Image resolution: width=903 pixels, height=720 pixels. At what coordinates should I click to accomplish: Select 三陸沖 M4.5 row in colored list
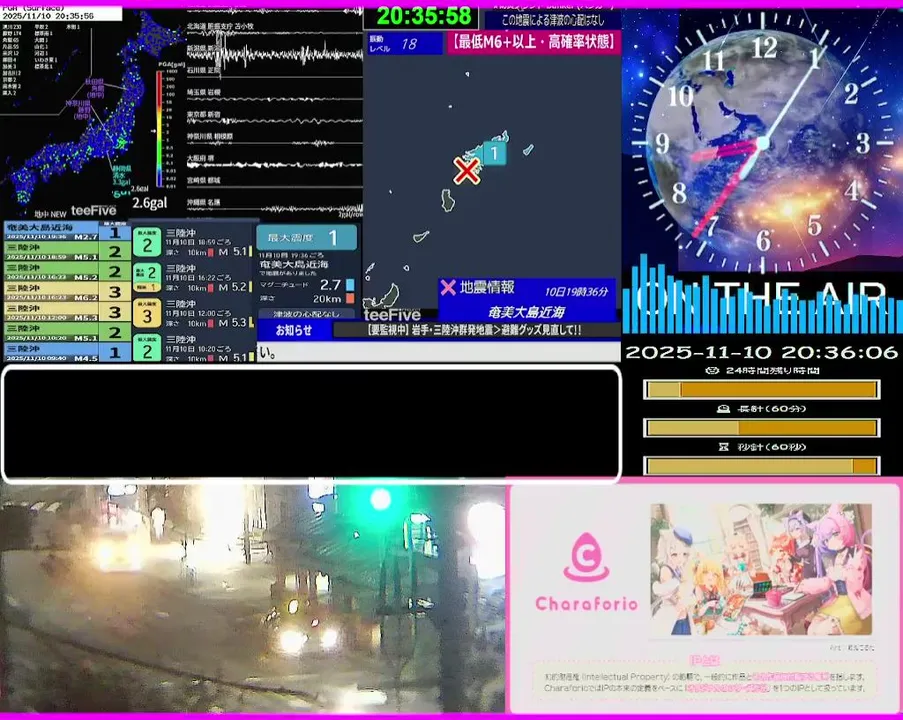tap(67, 353)
